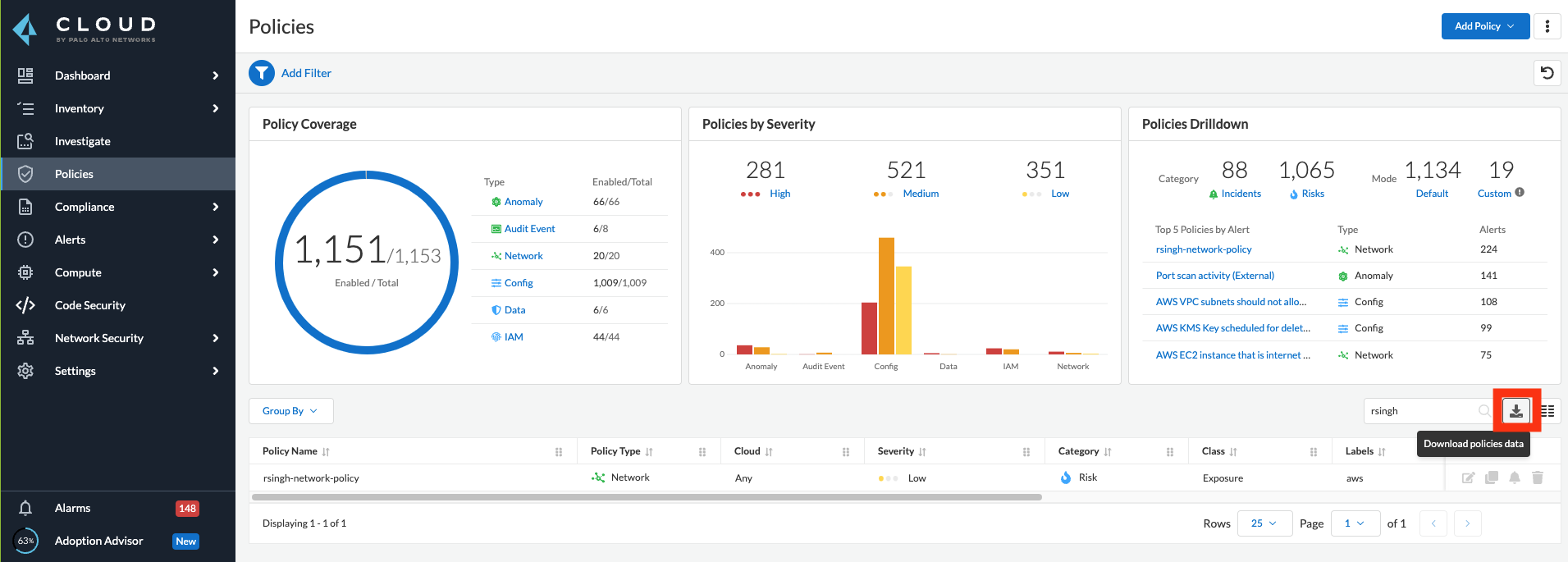The height and width of the screenshot is (562, 1568).
Task: Clone rsingh-network-policy using the copy icon
Action: click(x=1492, y=477)
